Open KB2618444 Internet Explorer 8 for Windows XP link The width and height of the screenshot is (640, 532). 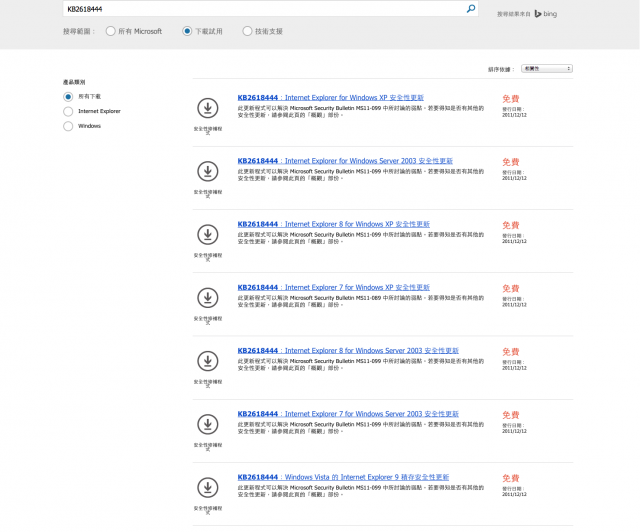(x=333, y=224)
